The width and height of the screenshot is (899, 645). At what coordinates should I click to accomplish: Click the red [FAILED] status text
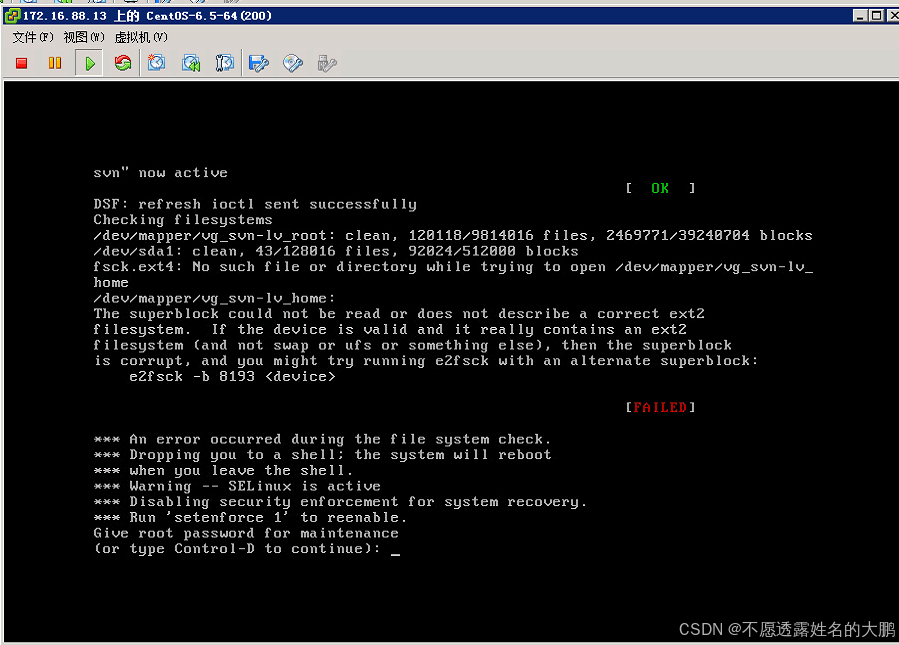tap(660, 407)
